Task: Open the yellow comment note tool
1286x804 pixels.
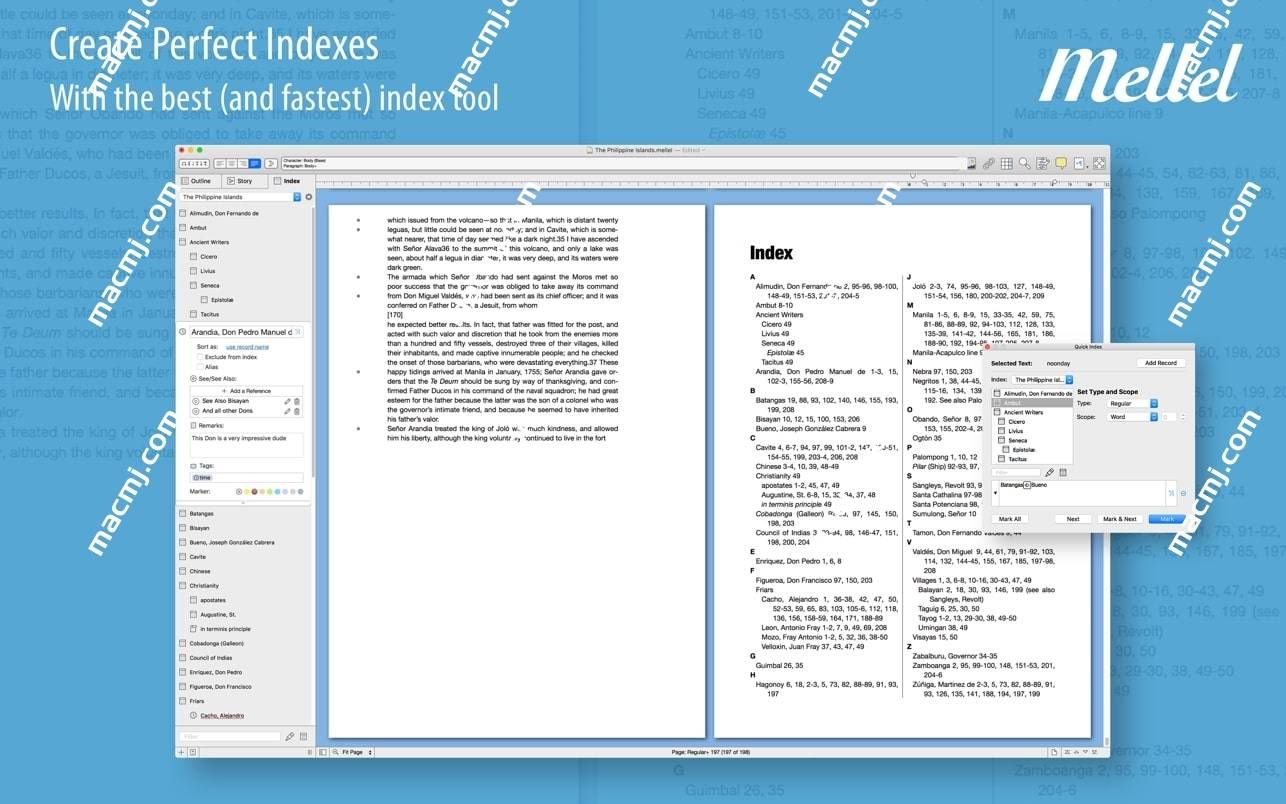Action: (x=1061, y=163)
